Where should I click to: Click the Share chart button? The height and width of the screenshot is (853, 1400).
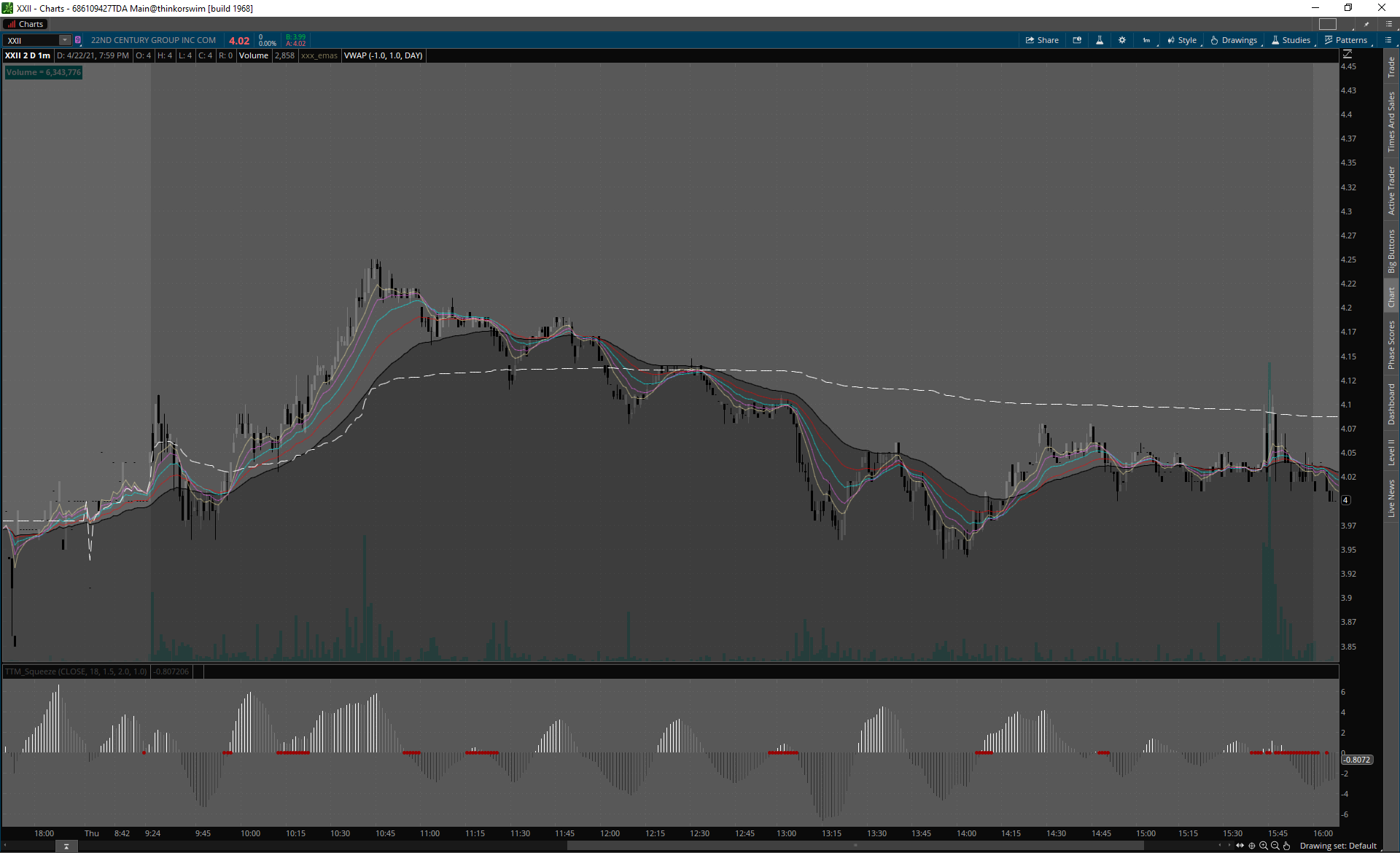coord(1042,40)
